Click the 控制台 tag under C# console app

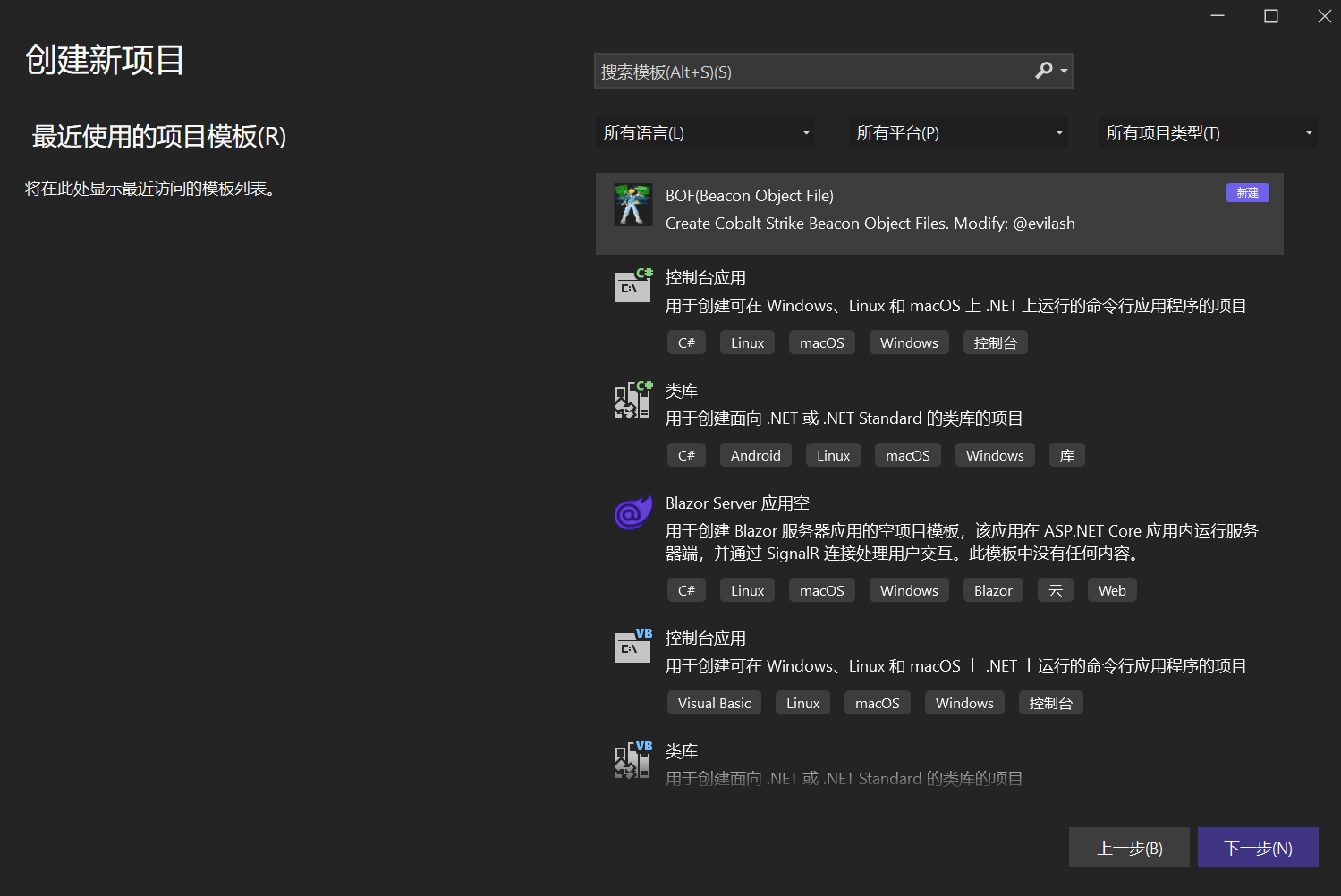pyautogui.click(x=996, y=342)
